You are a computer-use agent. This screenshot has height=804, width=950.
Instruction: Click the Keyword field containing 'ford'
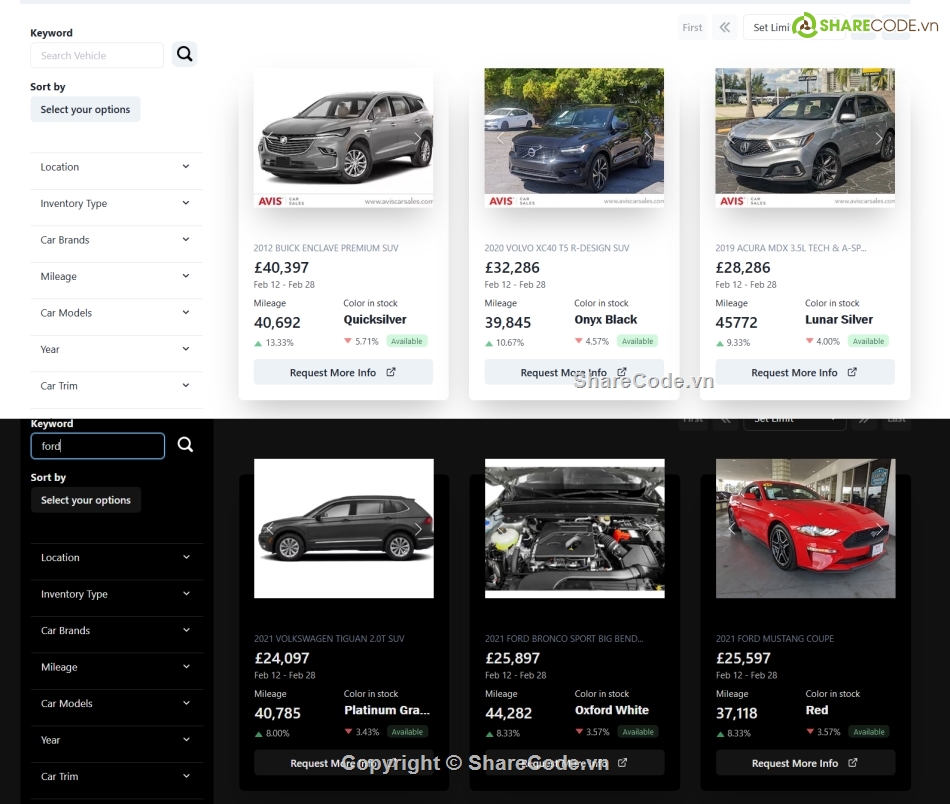tap(97, 446)
